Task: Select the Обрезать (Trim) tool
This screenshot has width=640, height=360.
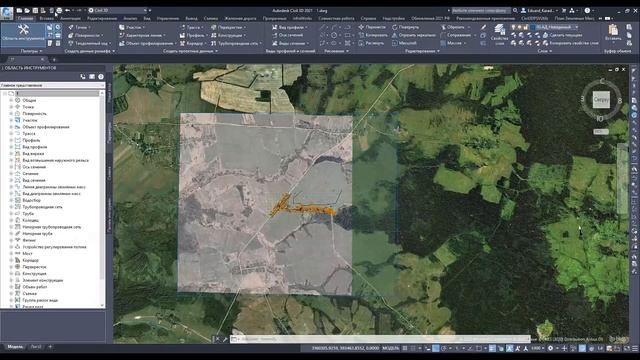Action: 453,27
